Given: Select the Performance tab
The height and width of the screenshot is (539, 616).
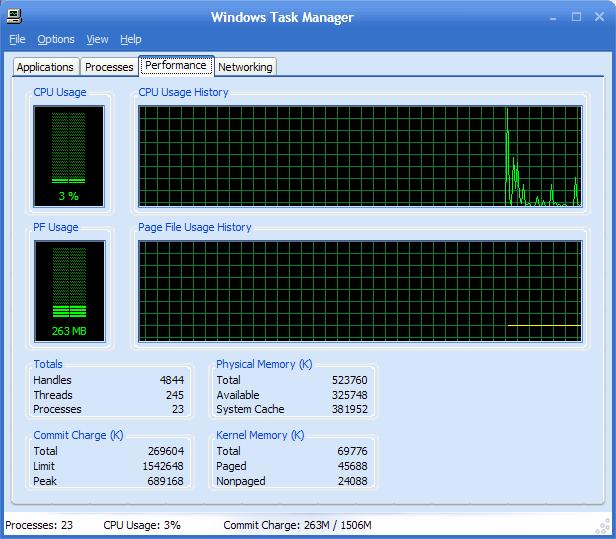Looking at the screenshot, I should point(176,65).
